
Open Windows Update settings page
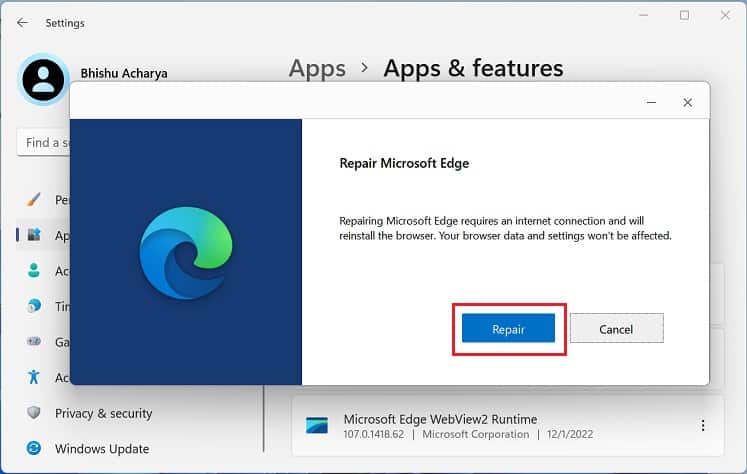click(102, 449)
